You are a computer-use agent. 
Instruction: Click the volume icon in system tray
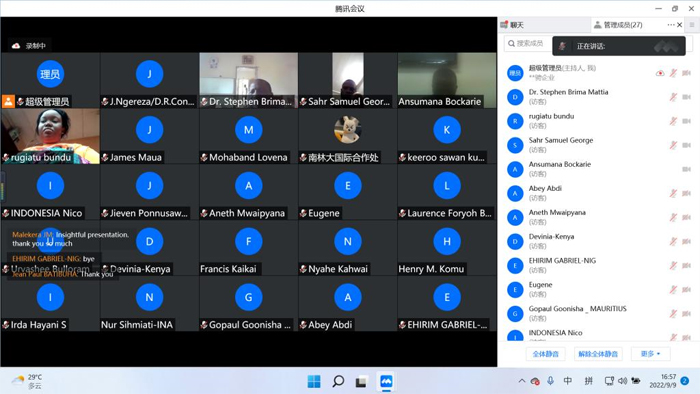(x=622, y=381)
